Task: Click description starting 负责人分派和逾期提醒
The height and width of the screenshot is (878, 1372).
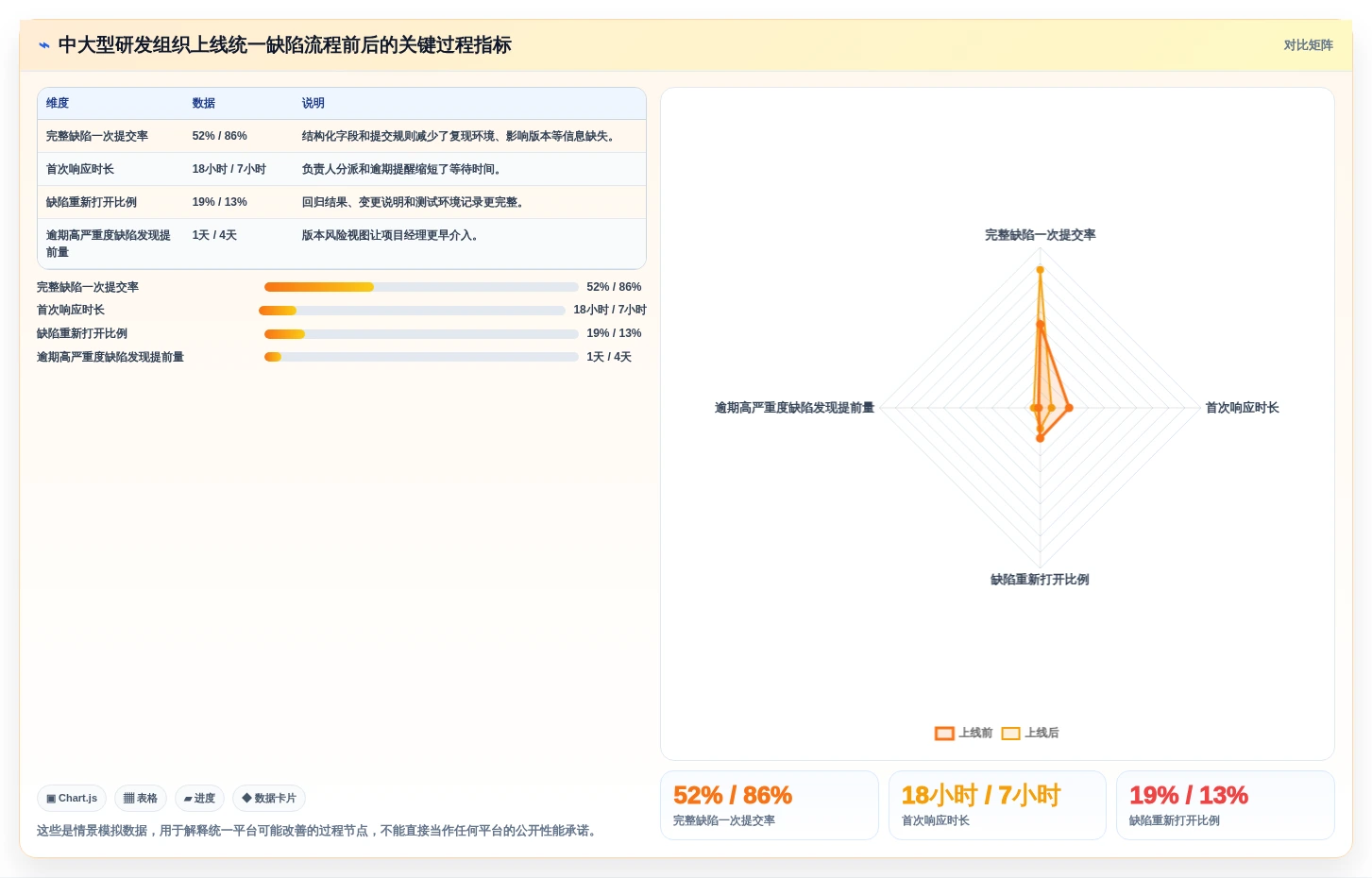Action: coord(404,170)
